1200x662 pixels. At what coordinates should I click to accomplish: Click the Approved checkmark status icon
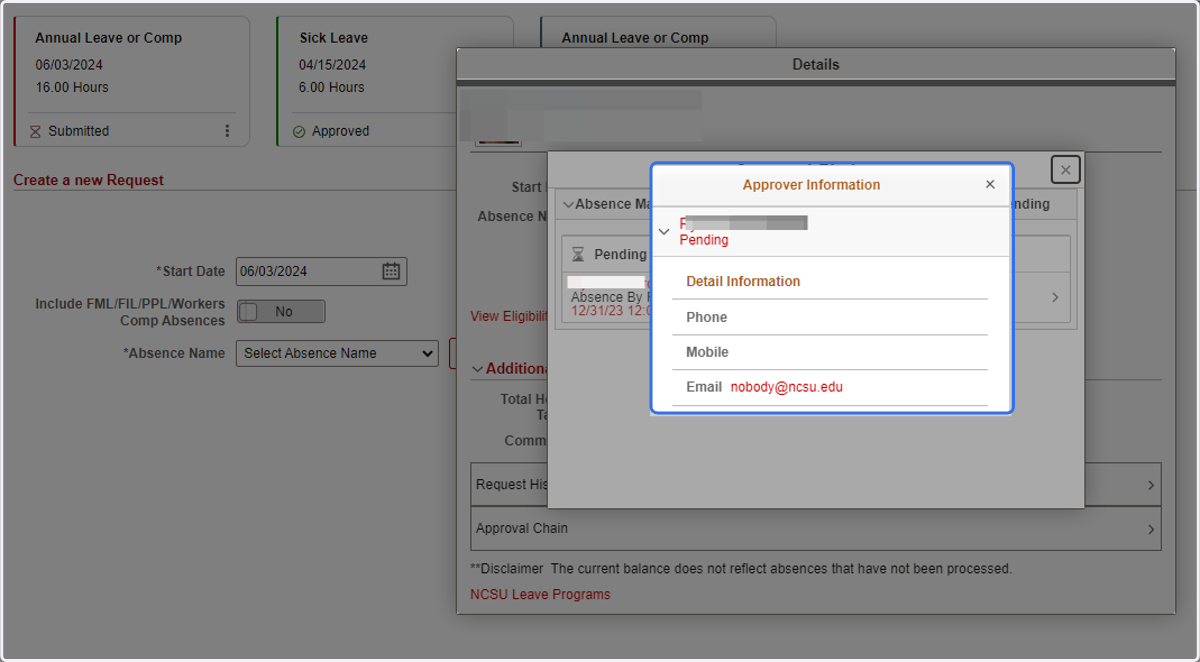299,131
